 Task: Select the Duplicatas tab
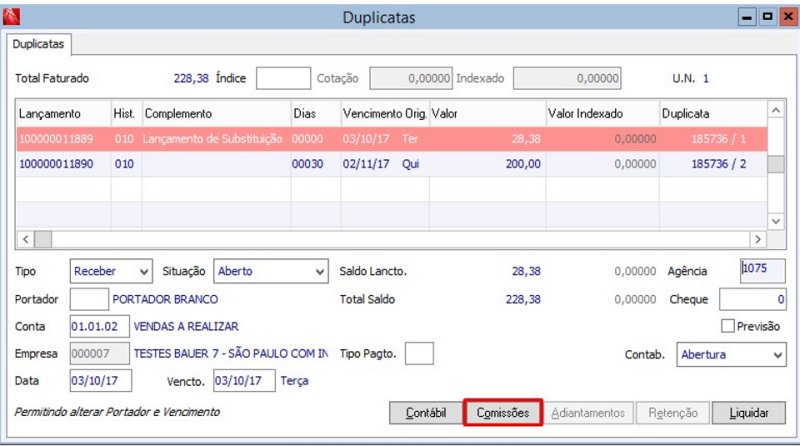click(39, 44)
